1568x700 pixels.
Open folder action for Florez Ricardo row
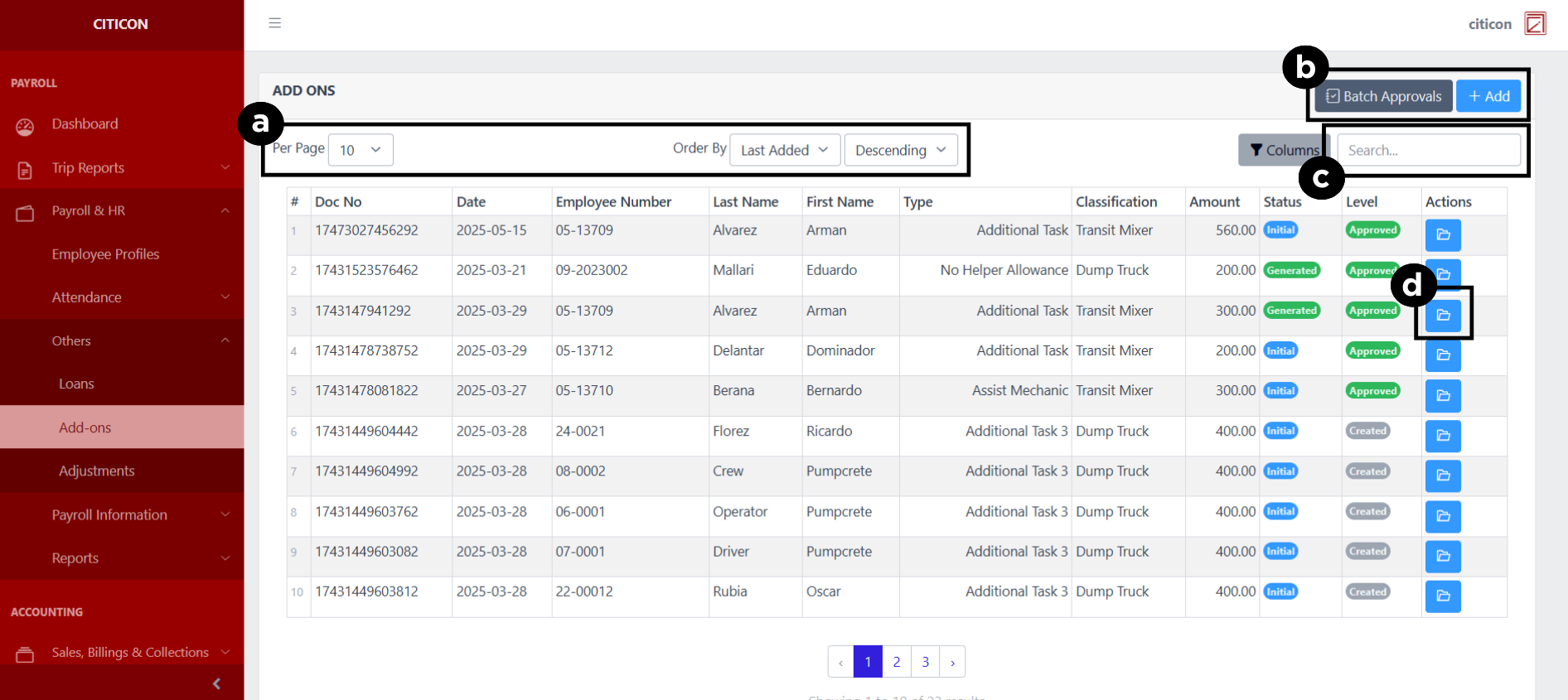1442,436
